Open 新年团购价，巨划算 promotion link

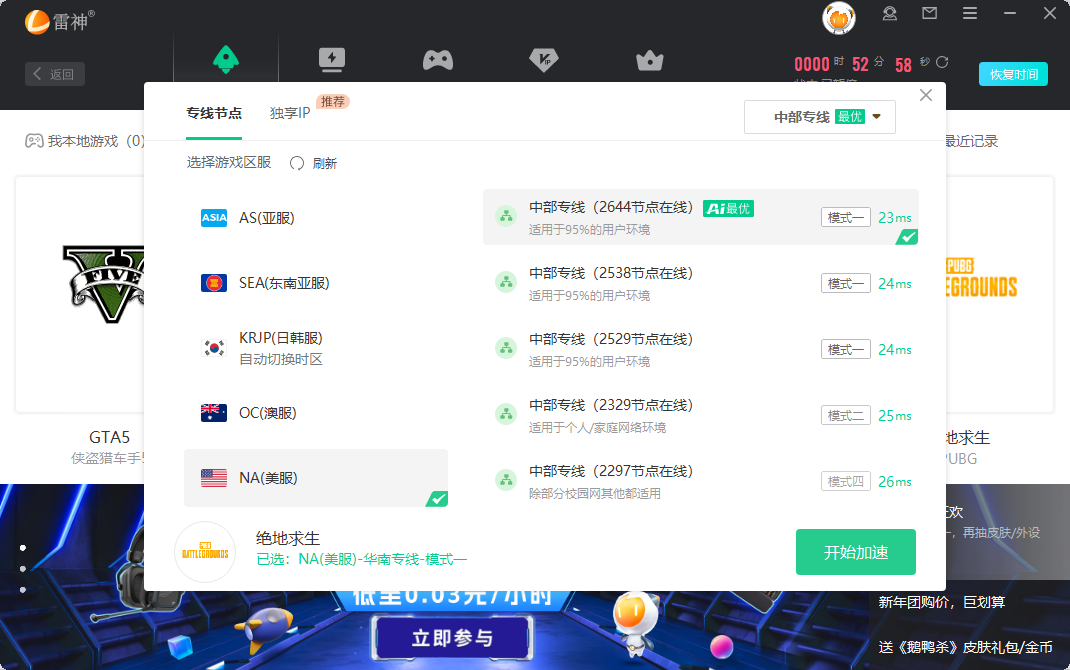point(942,602)
